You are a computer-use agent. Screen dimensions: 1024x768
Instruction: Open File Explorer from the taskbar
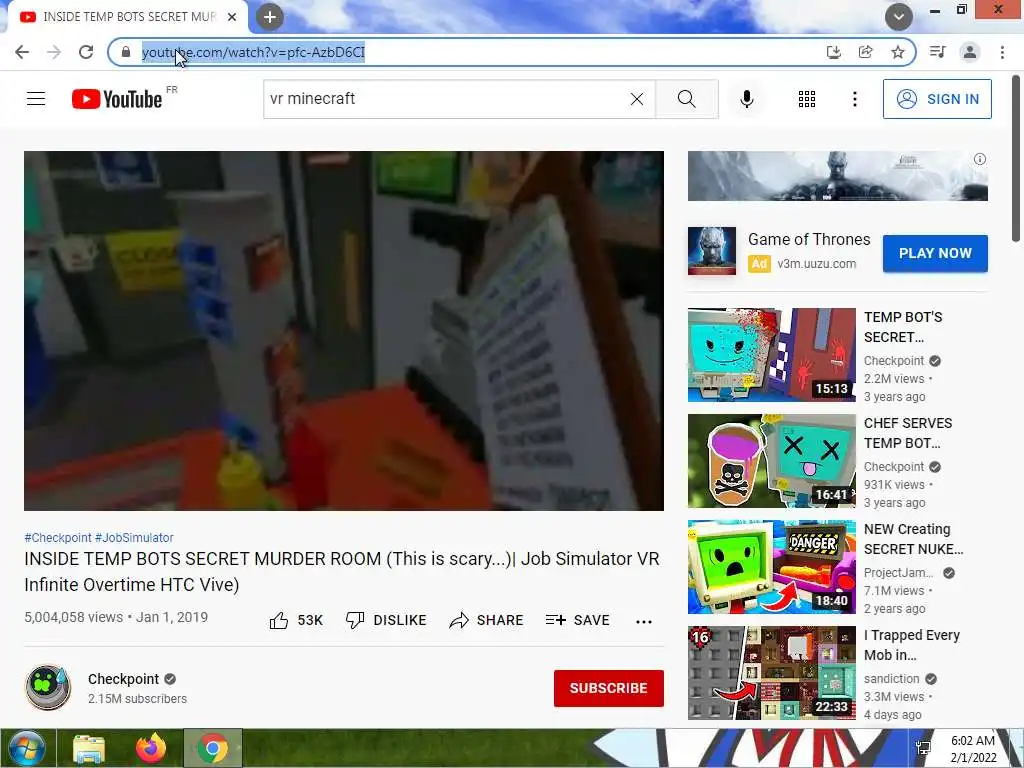point(89,749)
